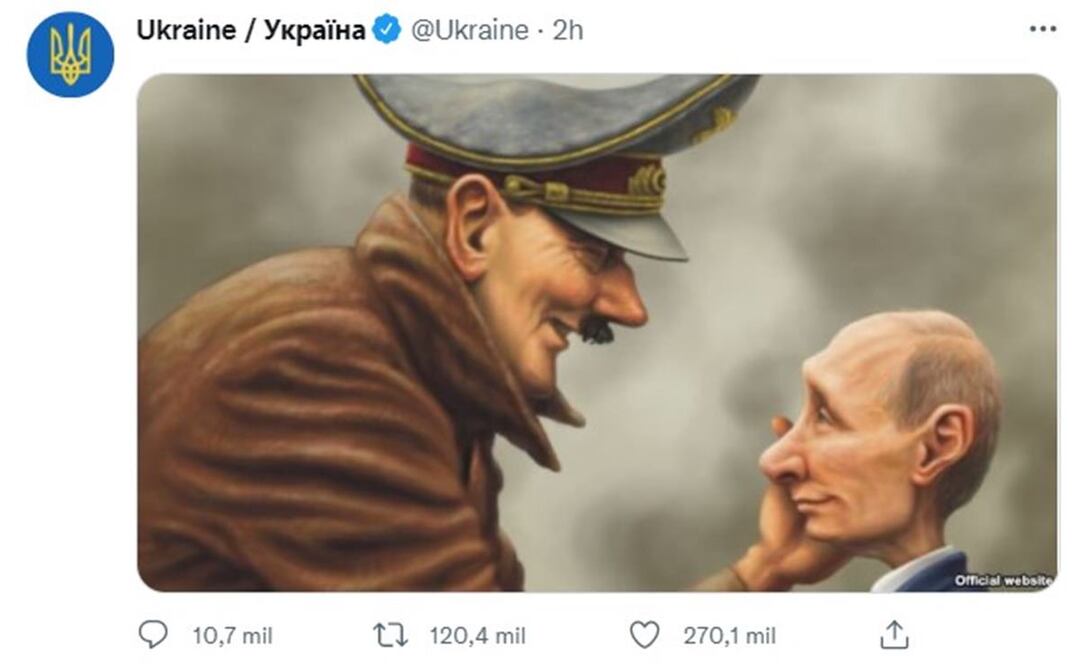
Task: Click the "Ukraine / Україна" display name
Action: 250,30
